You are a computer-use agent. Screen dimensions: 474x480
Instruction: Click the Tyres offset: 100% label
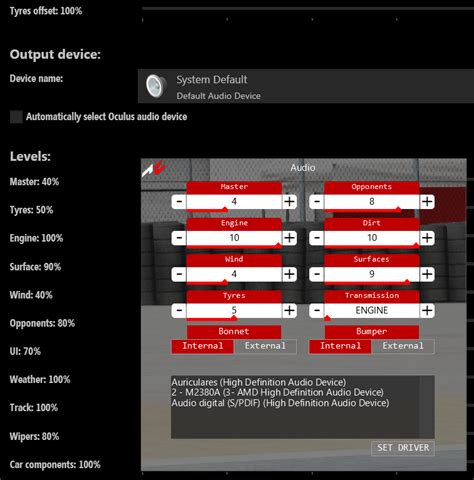[46, 11]
